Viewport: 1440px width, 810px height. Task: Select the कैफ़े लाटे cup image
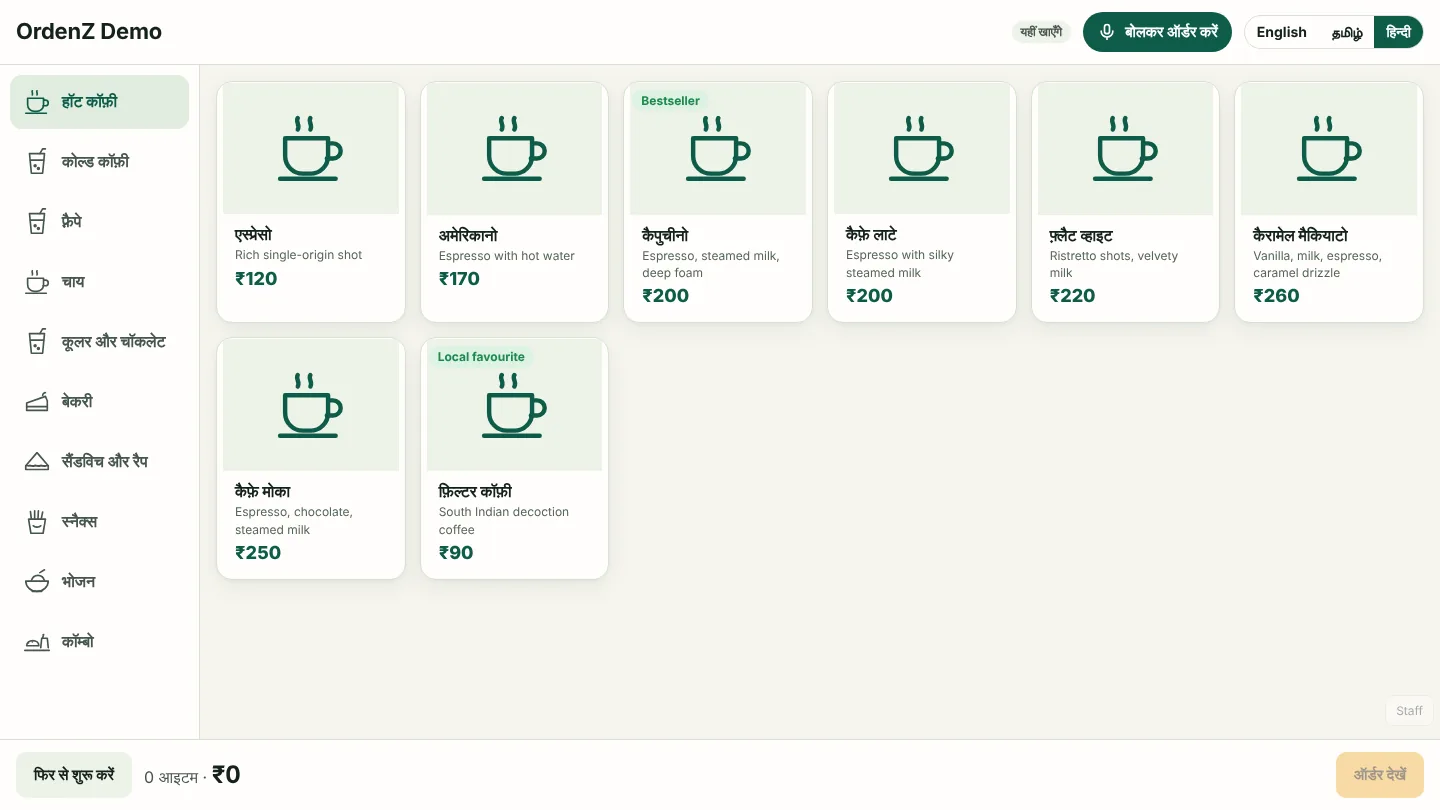(922, 149)
